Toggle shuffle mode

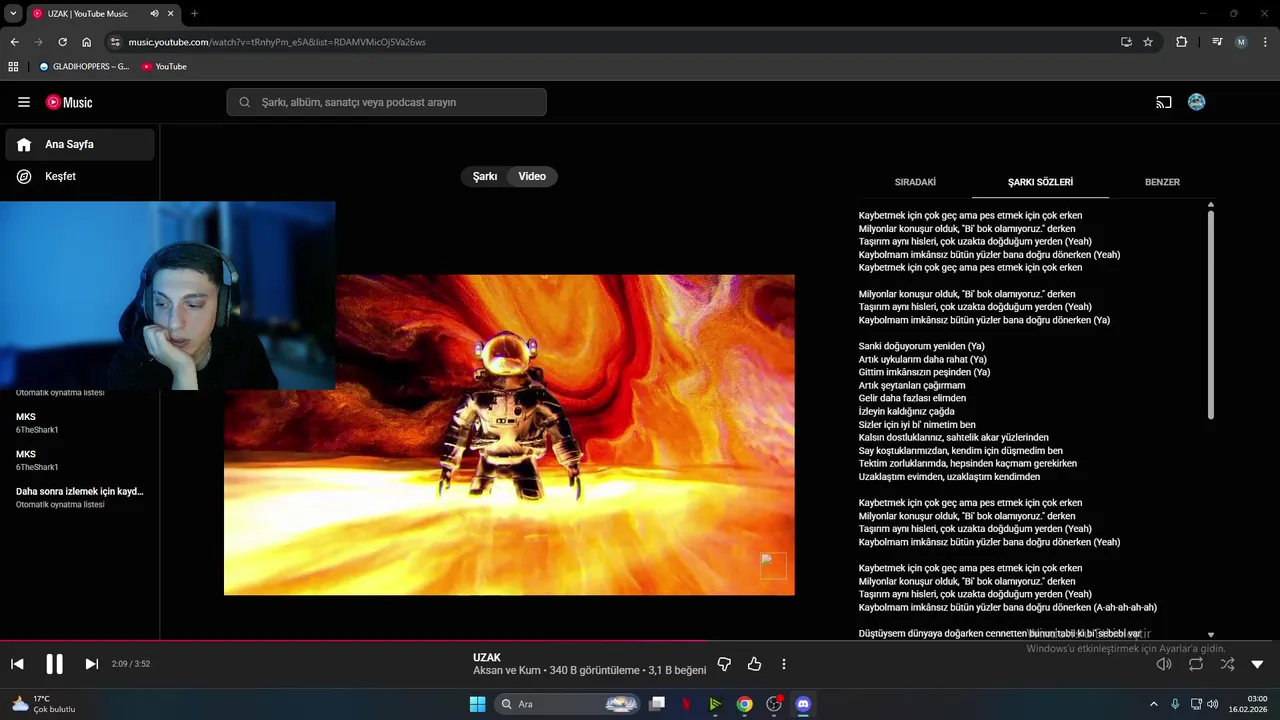click(1227, 664)
